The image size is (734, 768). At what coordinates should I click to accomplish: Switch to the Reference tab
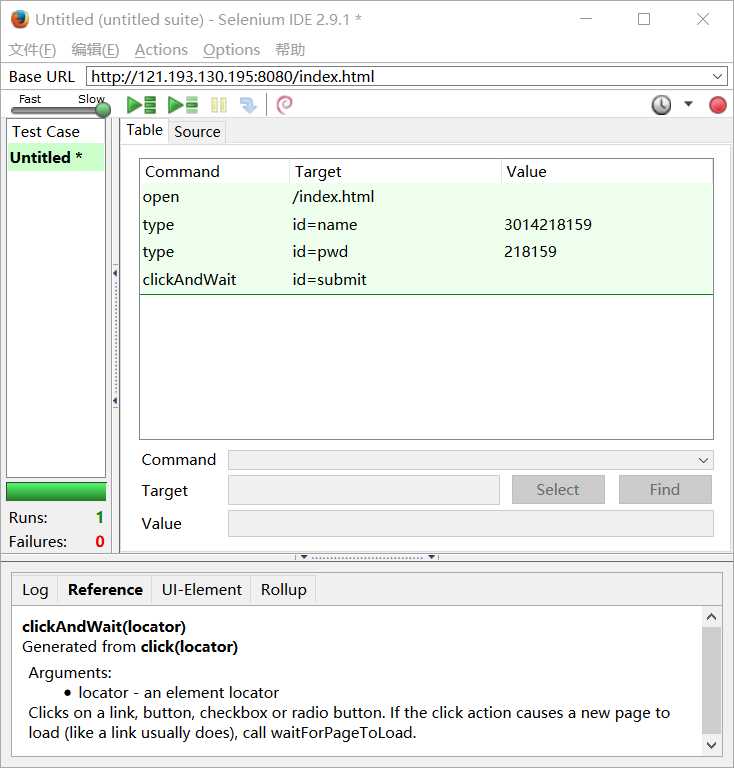pos(105,590)
